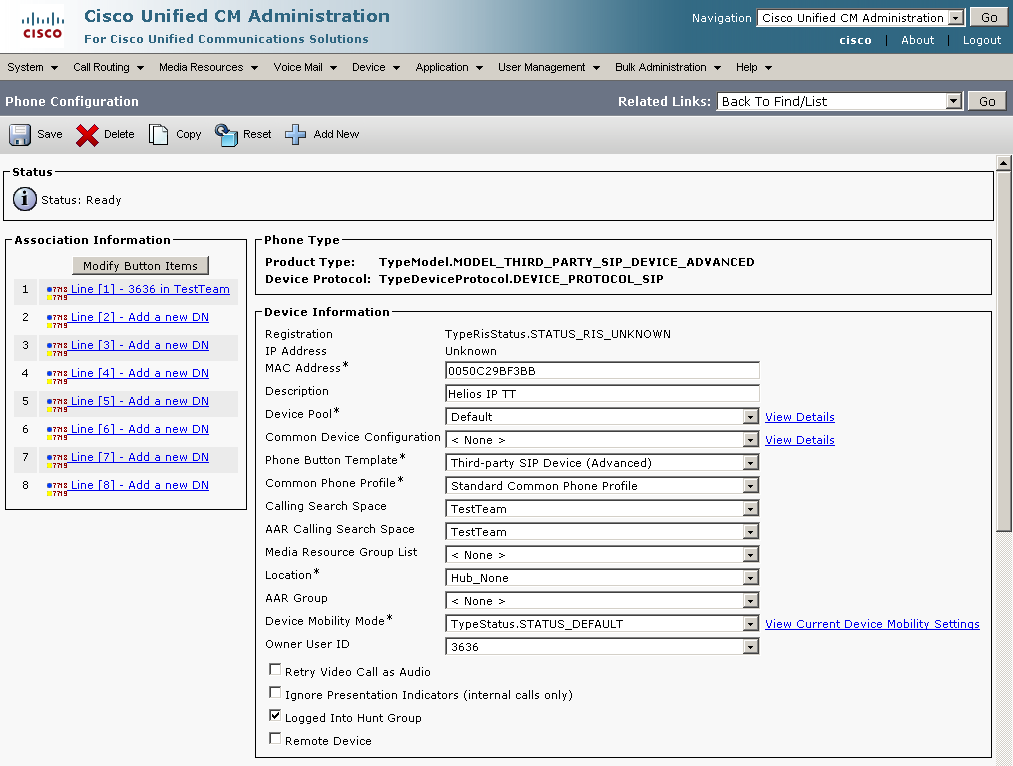The height and width of the screenshot is (766, 1013).
Task: Click the red X Delete icon
Action: point(88,134)
